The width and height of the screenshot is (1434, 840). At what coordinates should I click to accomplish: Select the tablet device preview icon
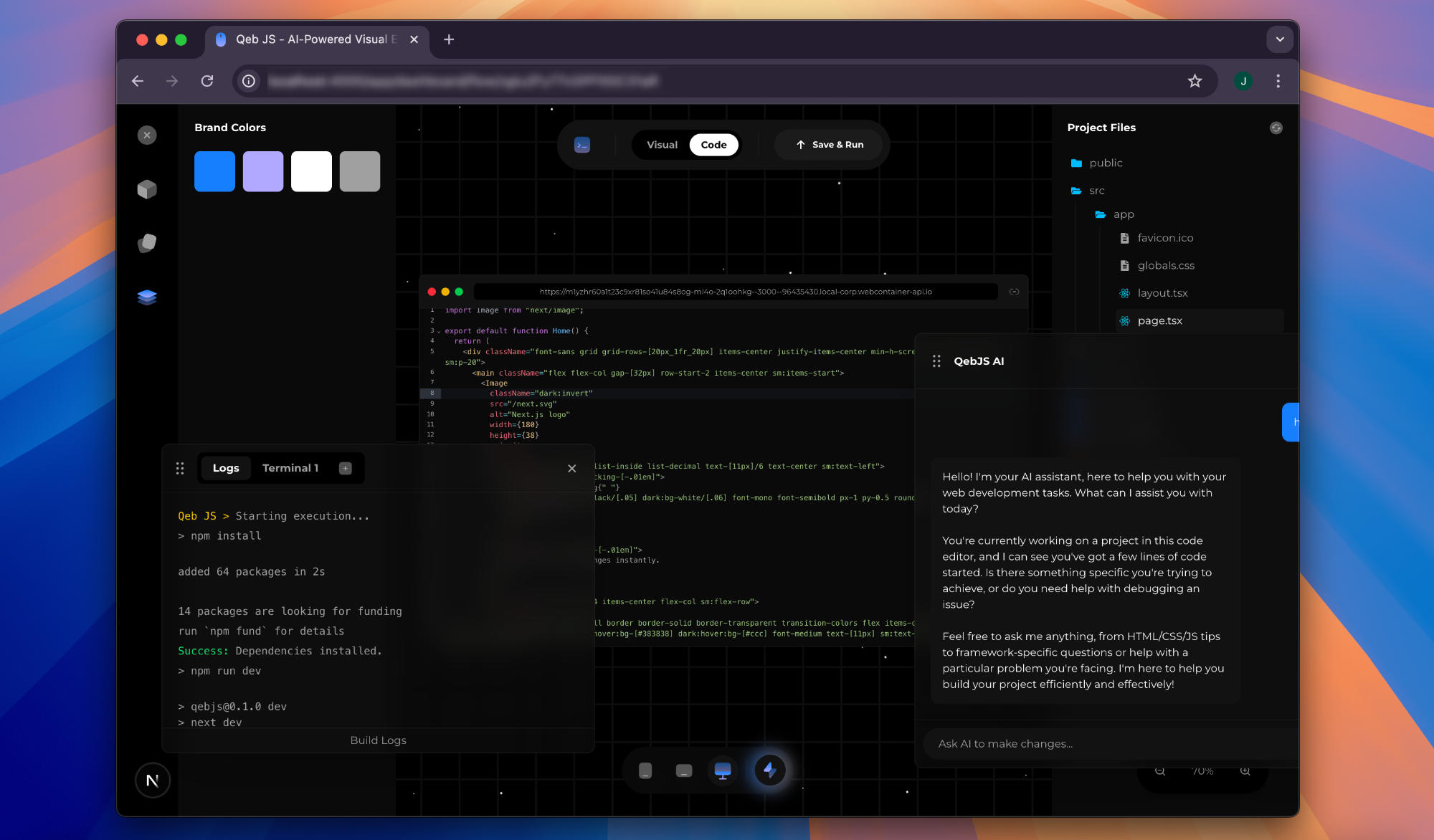[684, 770]
